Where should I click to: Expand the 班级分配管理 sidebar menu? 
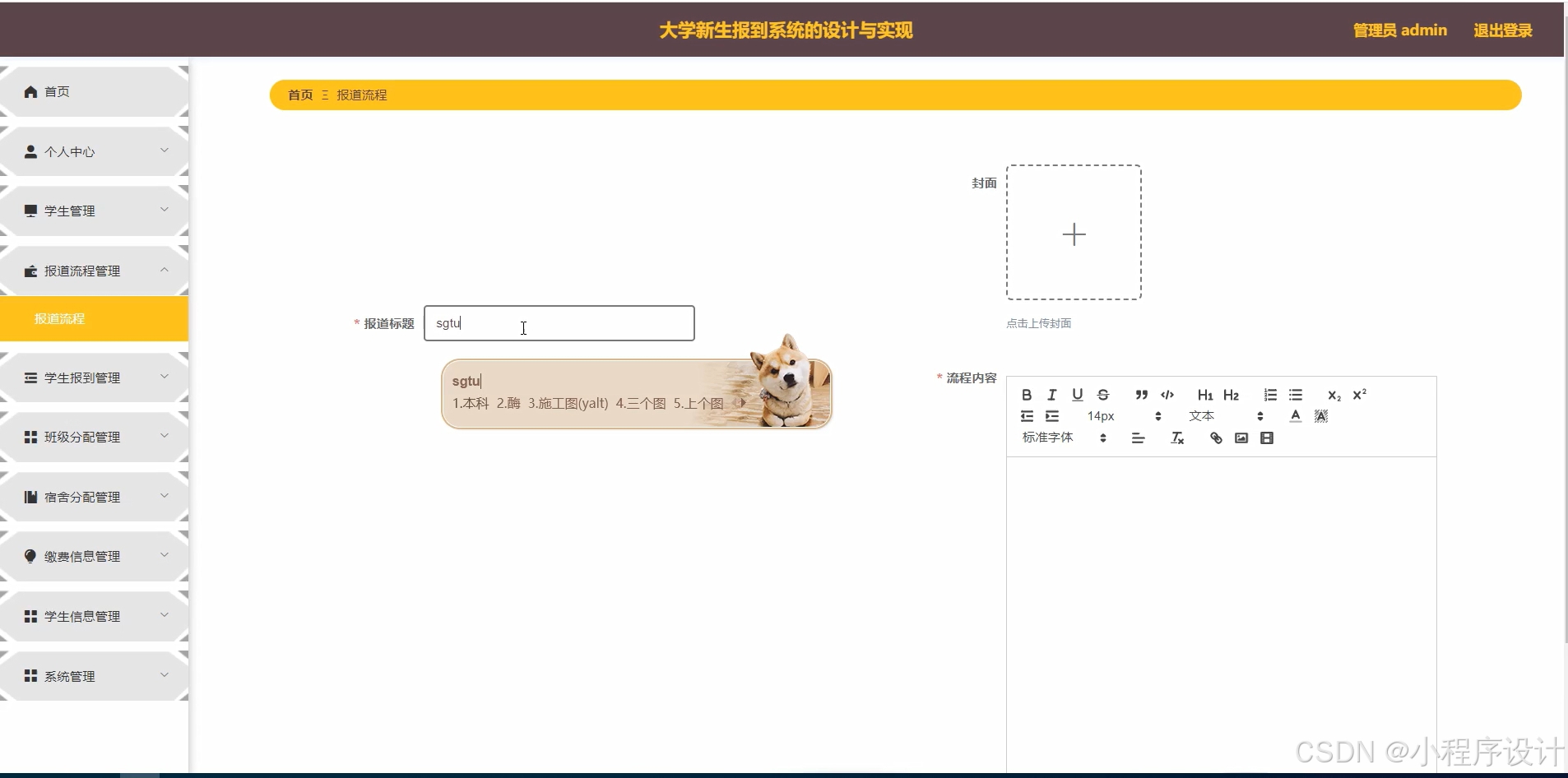(94, 437)
